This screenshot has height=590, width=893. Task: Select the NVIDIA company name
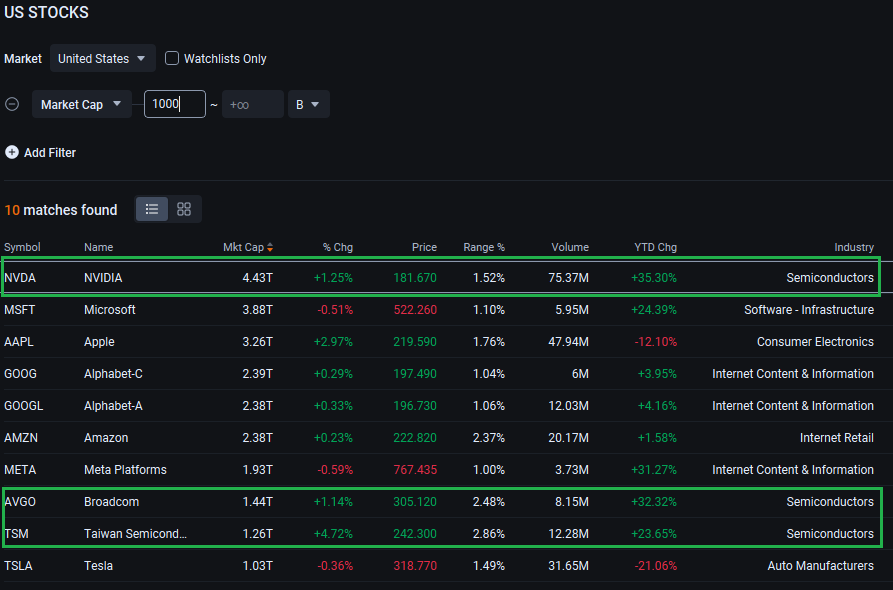pos(103,278)
